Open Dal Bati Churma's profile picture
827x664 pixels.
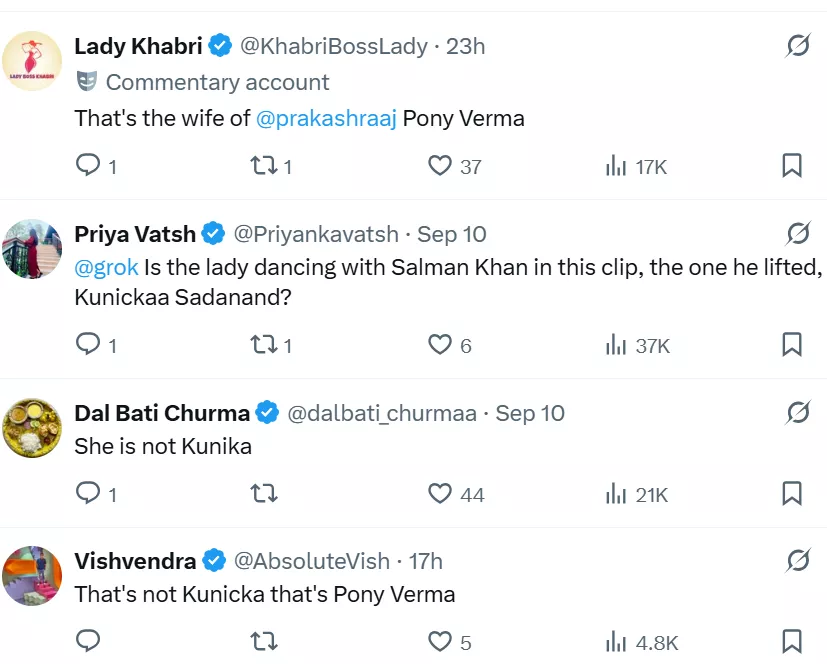(33, 427)
